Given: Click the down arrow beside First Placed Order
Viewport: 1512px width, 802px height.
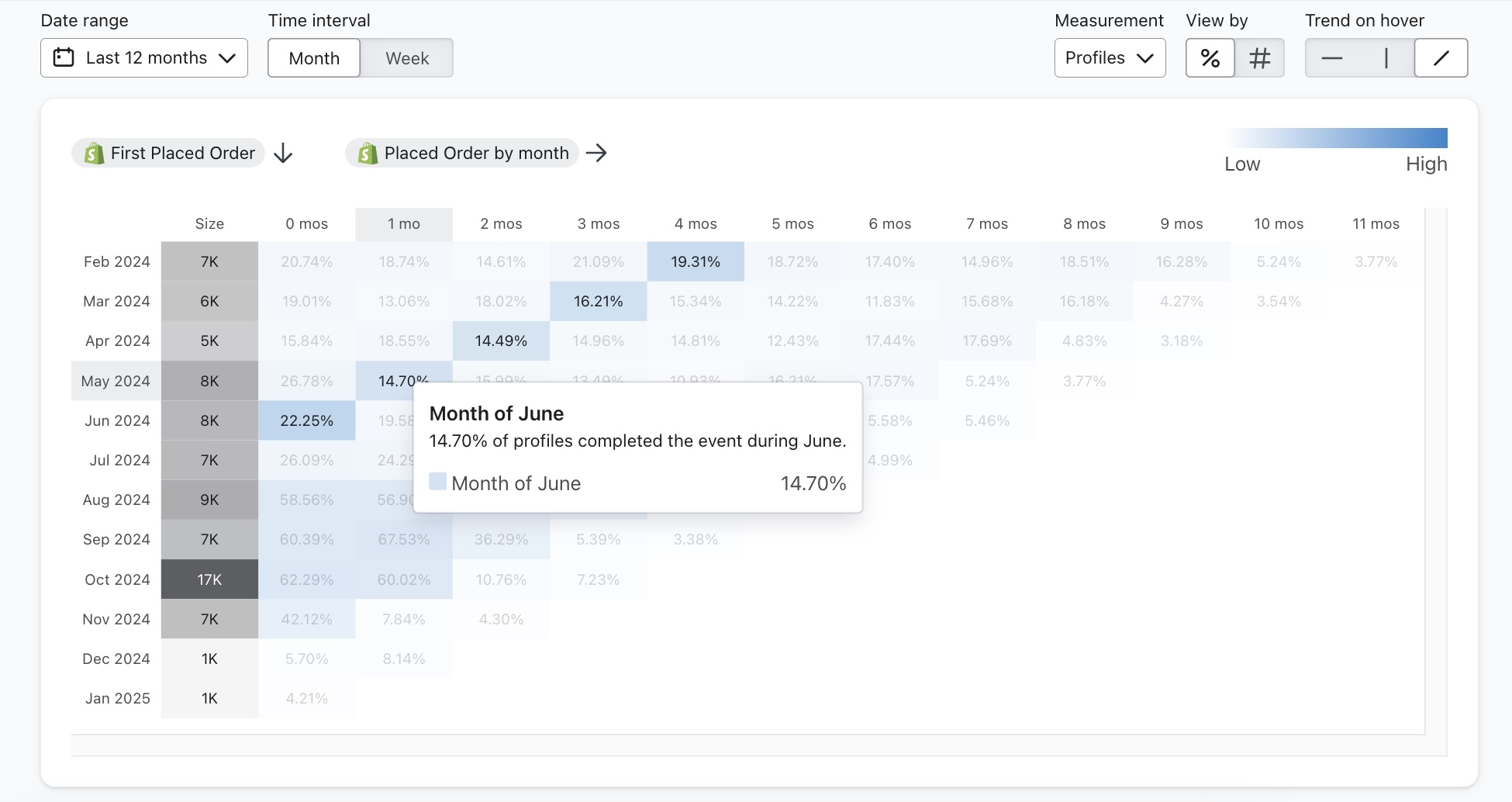Looking at the screenshot, I should tap(283, 154).
